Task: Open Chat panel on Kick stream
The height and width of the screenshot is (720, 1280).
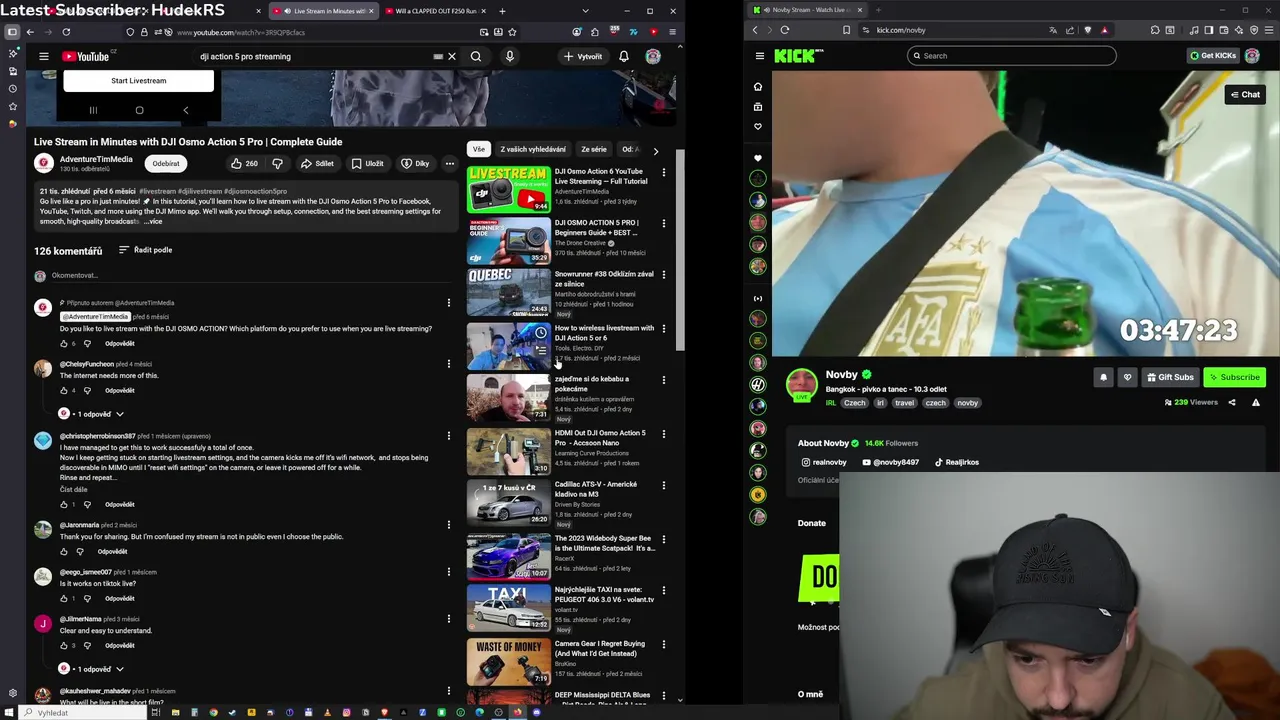Action: pos(1245,94)
